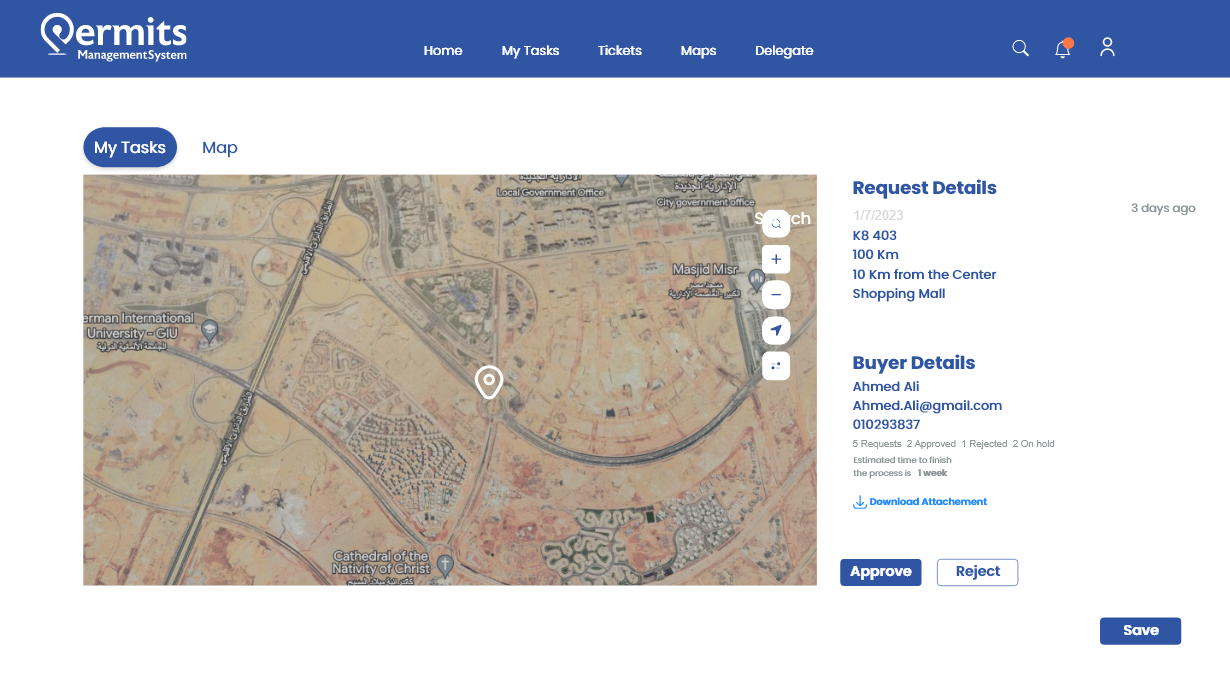Open the notifications bell
1230x681 pixels.
click(x=1063, y=49)
